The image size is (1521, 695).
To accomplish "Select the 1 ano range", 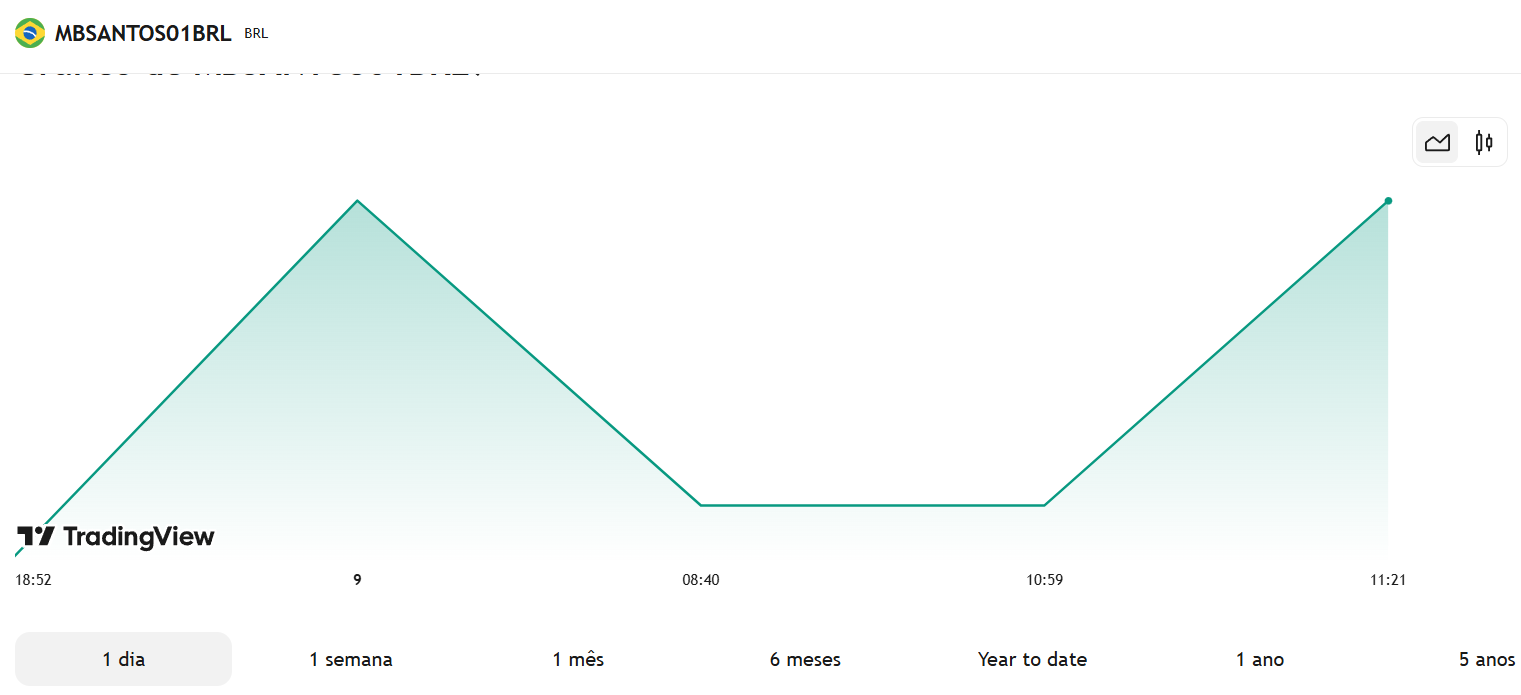I will [1260, 659].
